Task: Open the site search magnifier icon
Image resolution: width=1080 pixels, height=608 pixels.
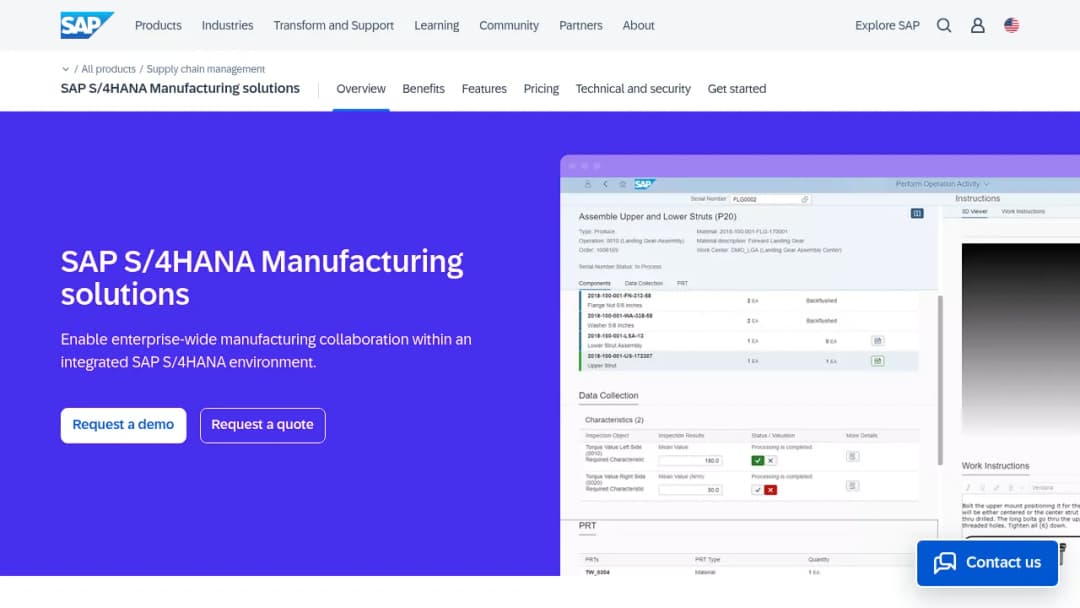Action: [x=944, y=25]
